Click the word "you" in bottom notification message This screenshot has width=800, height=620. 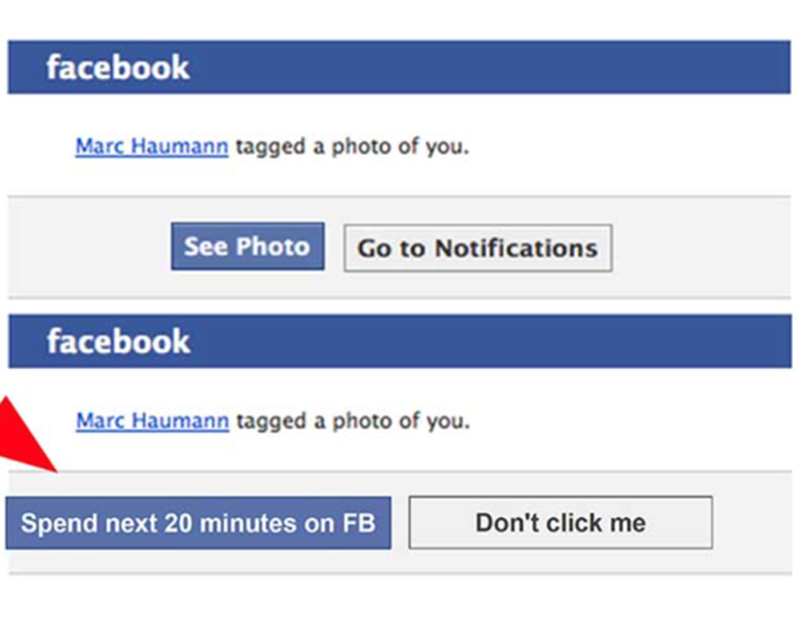[446, 421]
